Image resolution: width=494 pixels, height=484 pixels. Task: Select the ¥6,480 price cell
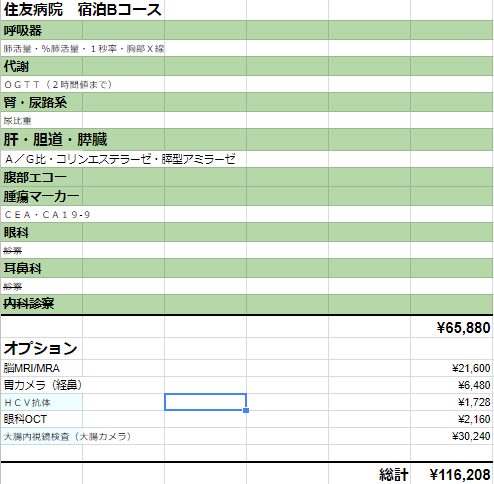click(x=452, y=385)
